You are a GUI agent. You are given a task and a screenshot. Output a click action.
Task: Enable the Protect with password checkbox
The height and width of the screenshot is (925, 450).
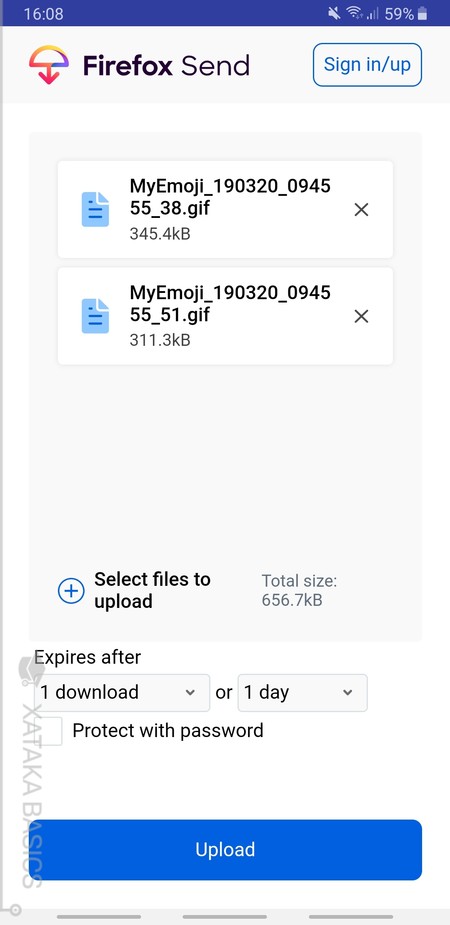(x=48, y=731)
